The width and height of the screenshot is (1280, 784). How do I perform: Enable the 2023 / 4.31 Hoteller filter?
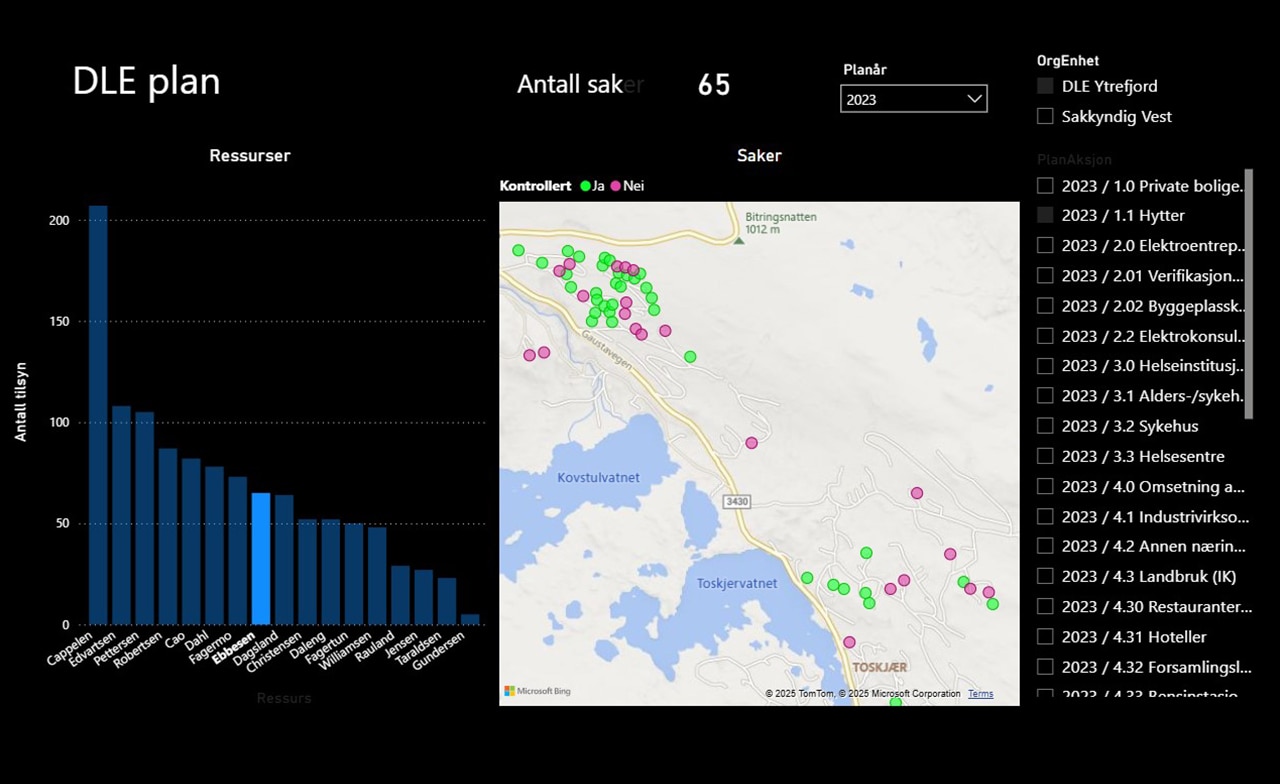click(1045, 637)
